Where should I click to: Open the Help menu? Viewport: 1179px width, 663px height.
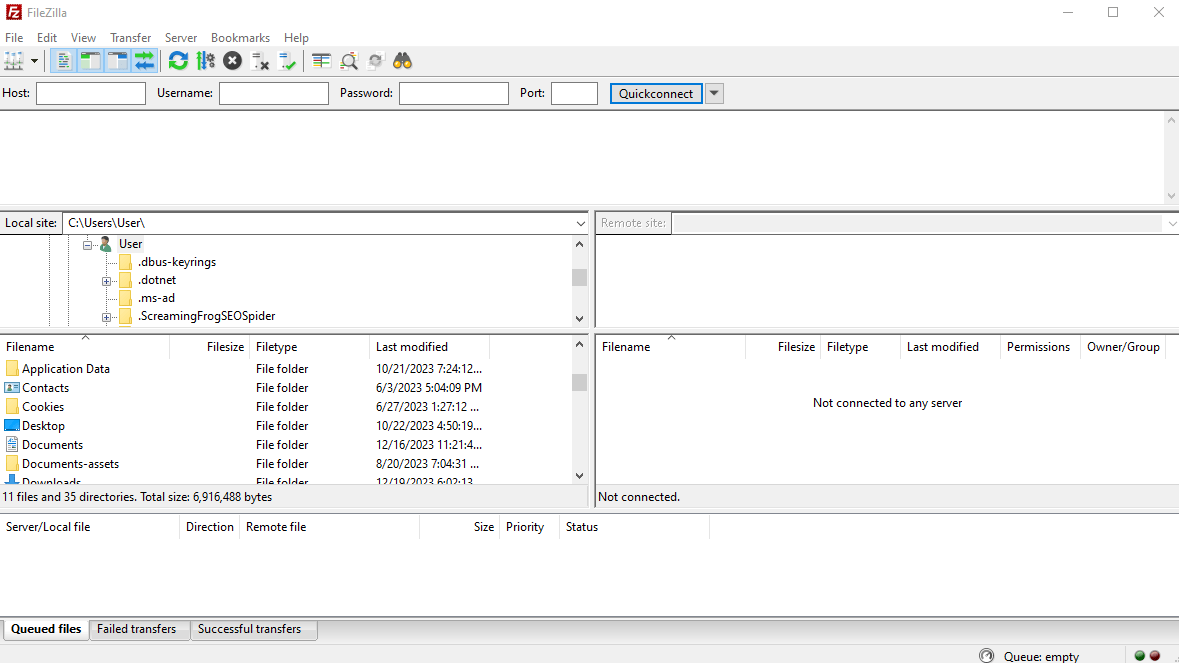pyautogui.click(x=296, y=38)
